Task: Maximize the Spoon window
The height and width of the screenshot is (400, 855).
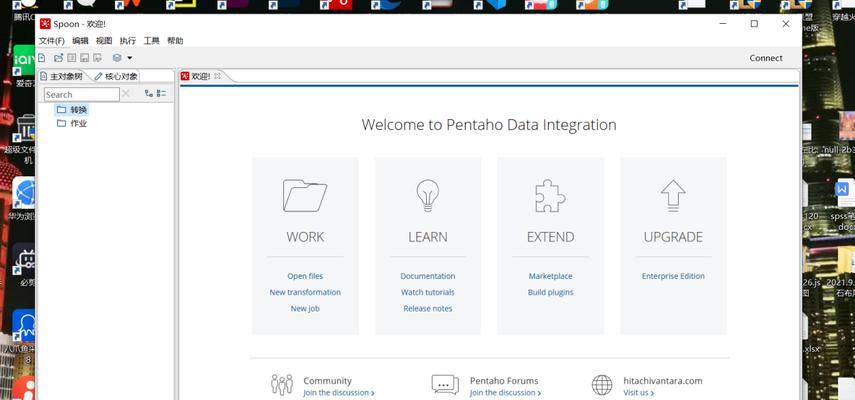Action: click(754, 24)
